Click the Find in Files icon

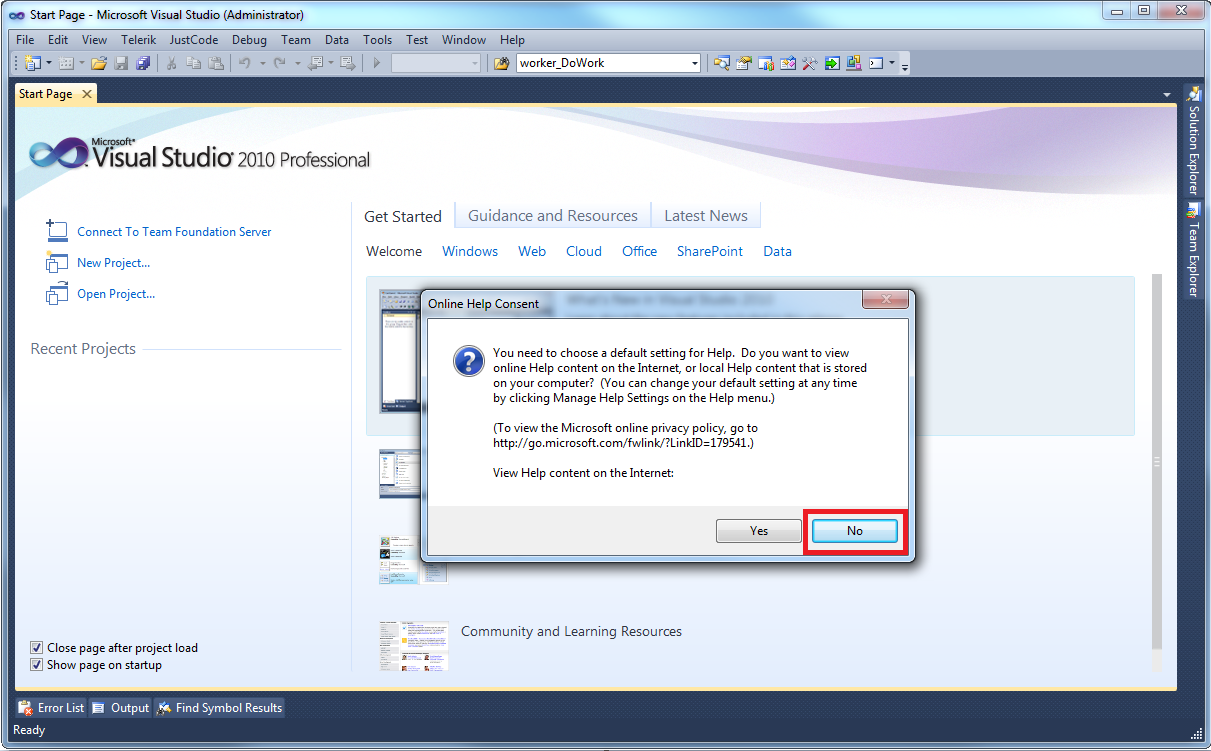(502, 63)
